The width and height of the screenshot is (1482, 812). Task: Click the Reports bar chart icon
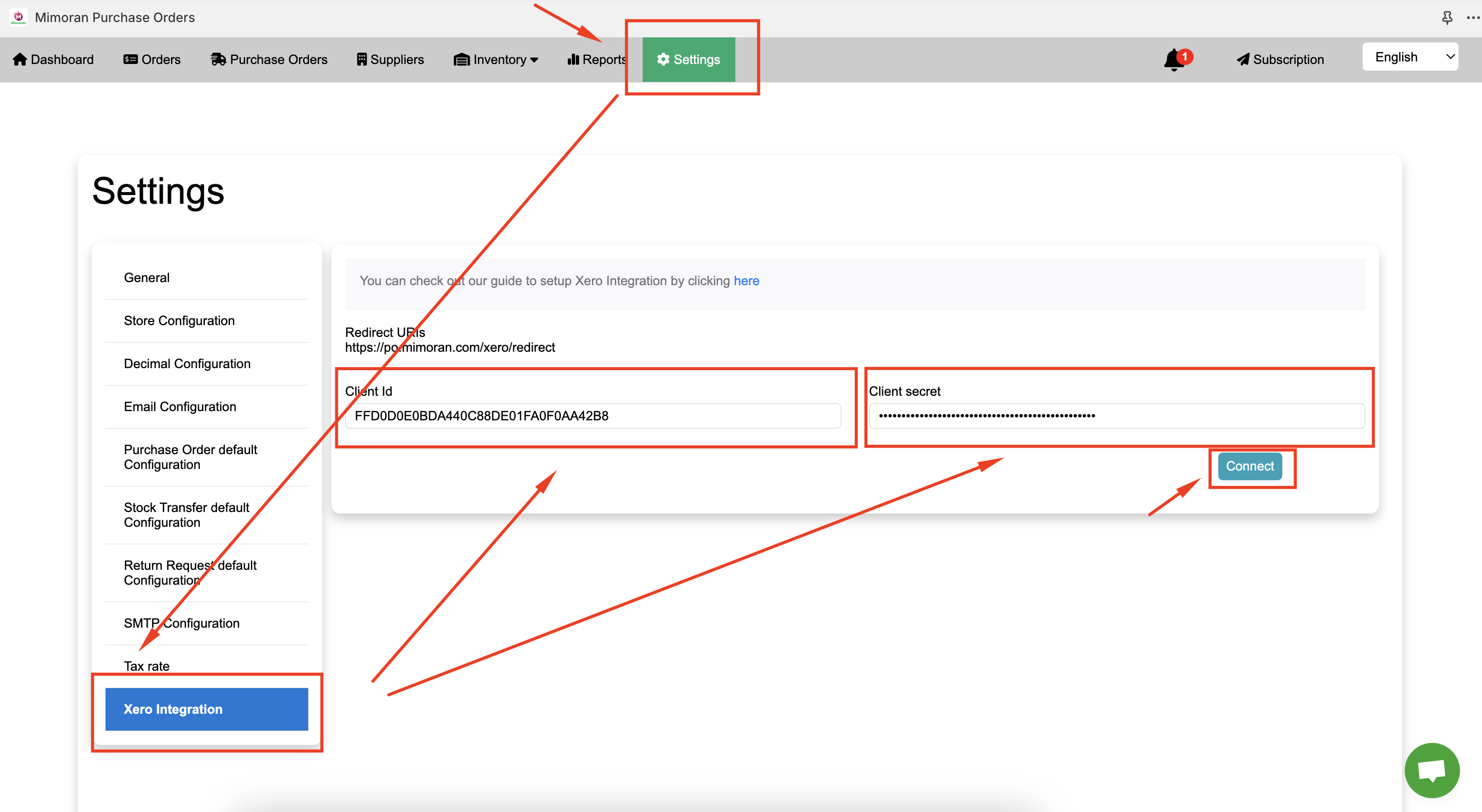[573, 59]
